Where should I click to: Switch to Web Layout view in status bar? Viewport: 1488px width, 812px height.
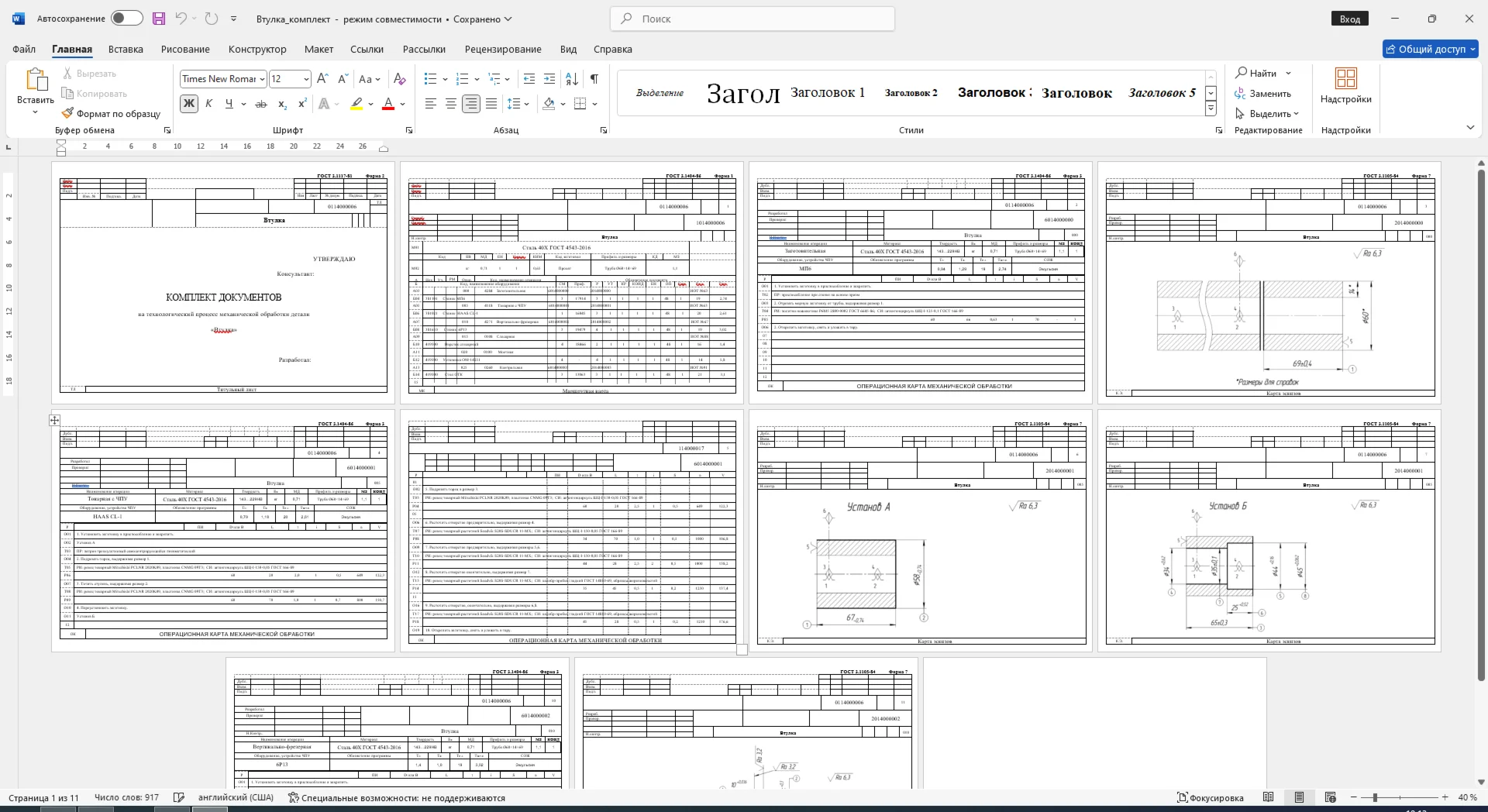pos(1331,797)
